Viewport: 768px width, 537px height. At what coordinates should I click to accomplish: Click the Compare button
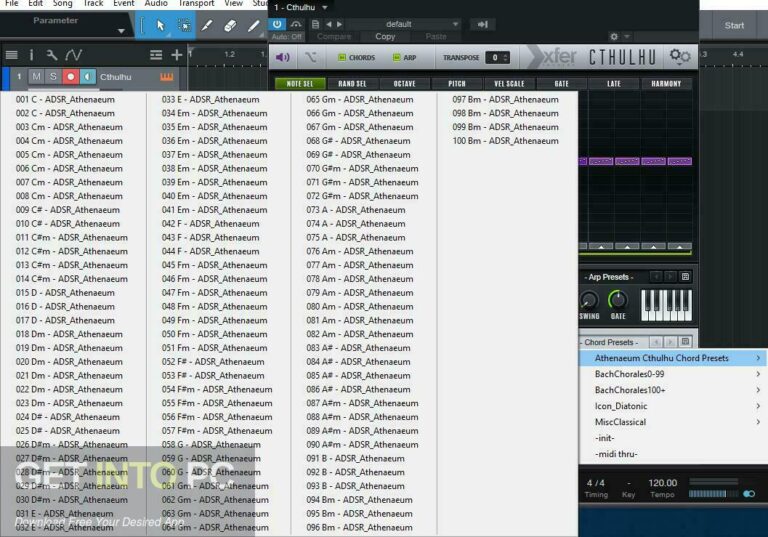coord(334,36)
